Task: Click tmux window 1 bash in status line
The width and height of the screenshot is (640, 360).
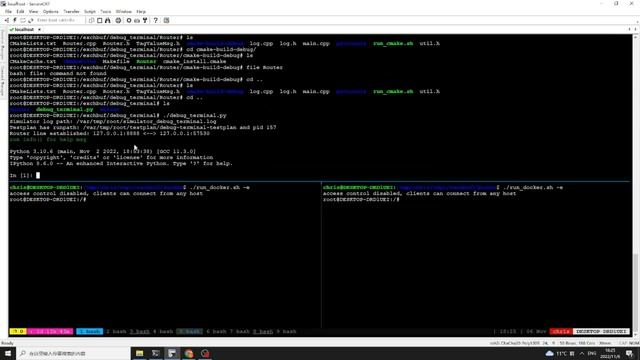Action: point(89,331)
